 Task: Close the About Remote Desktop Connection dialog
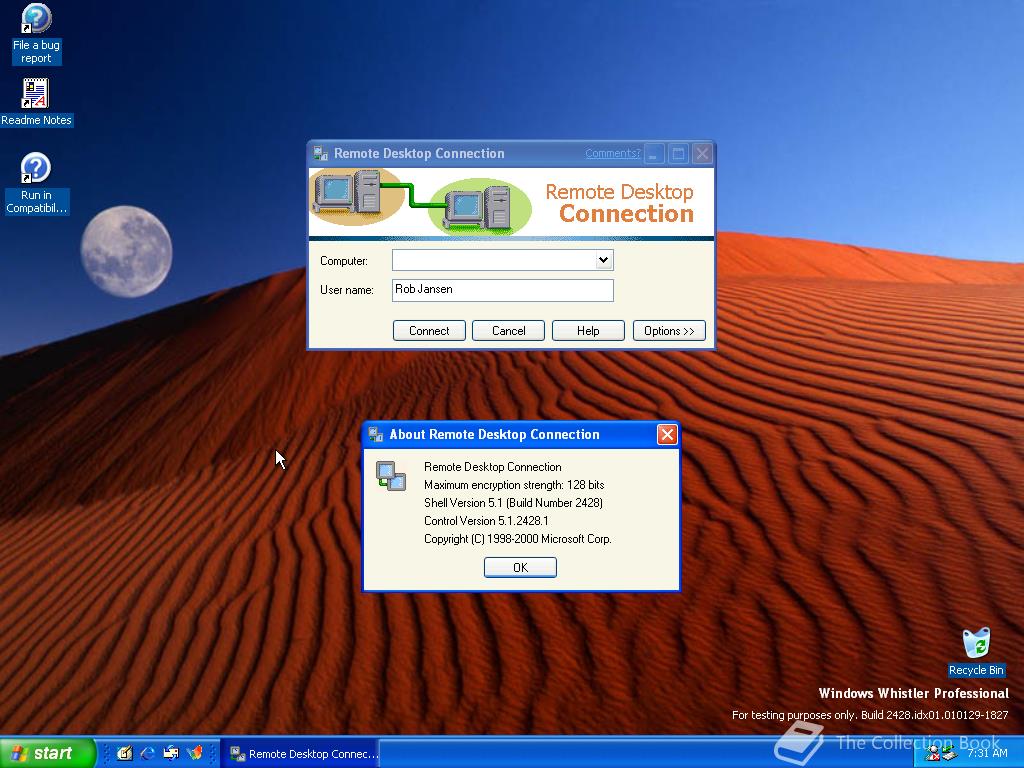[667, 434]
